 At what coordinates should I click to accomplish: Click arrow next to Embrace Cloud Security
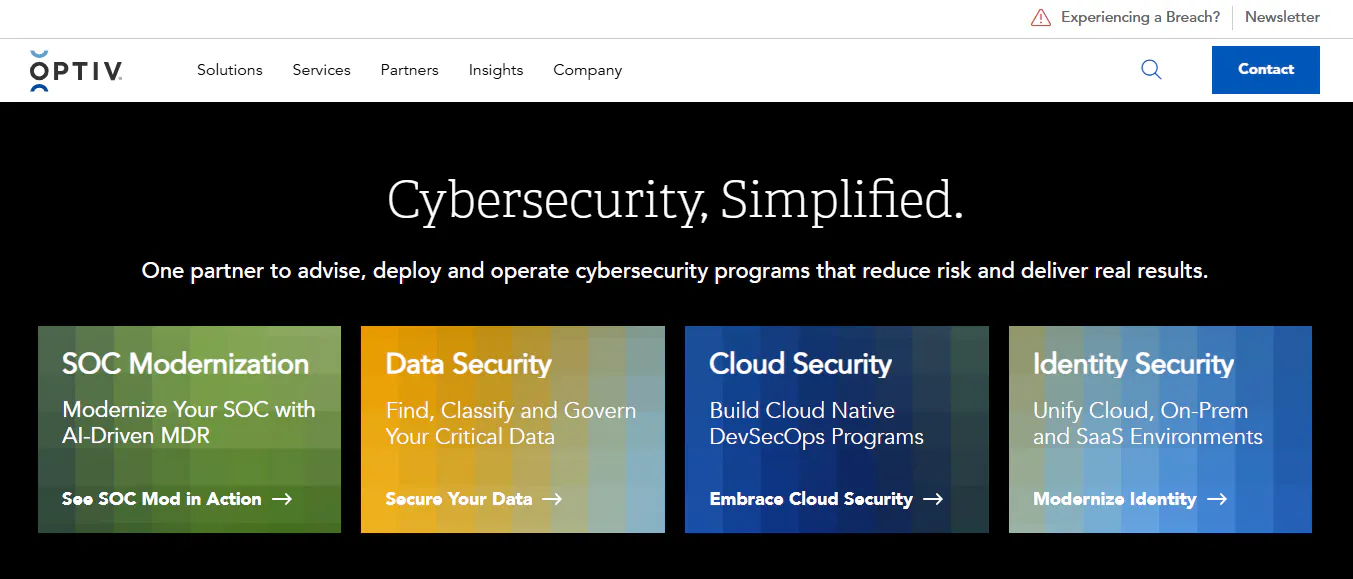tap(933, 499)
